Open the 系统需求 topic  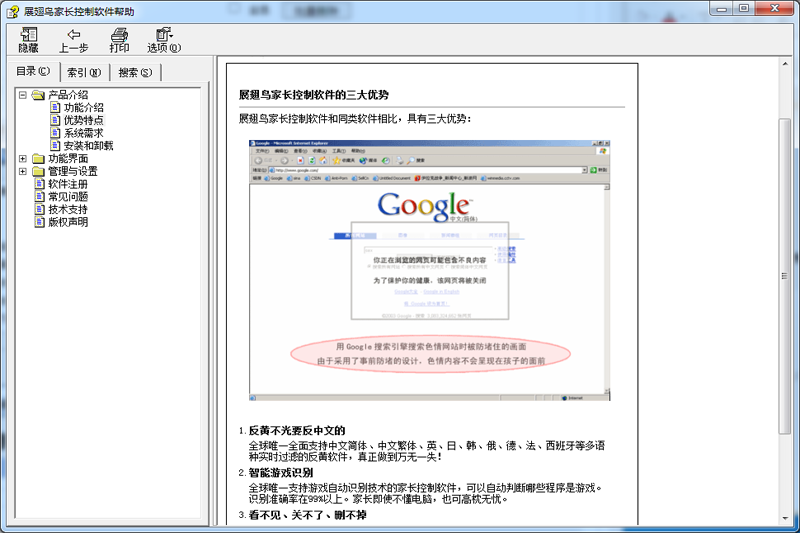tap(84, 133)
